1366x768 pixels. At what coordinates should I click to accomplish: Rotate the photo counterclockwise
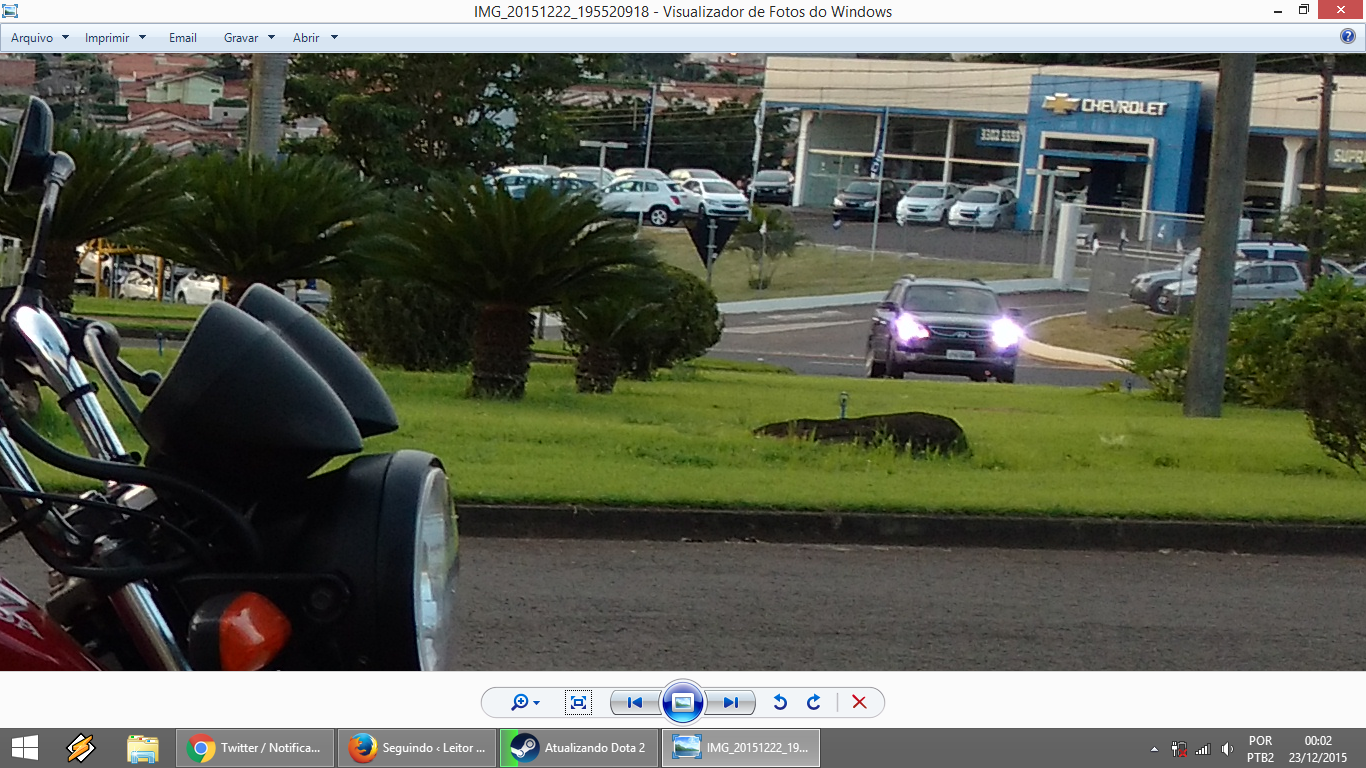780,702
